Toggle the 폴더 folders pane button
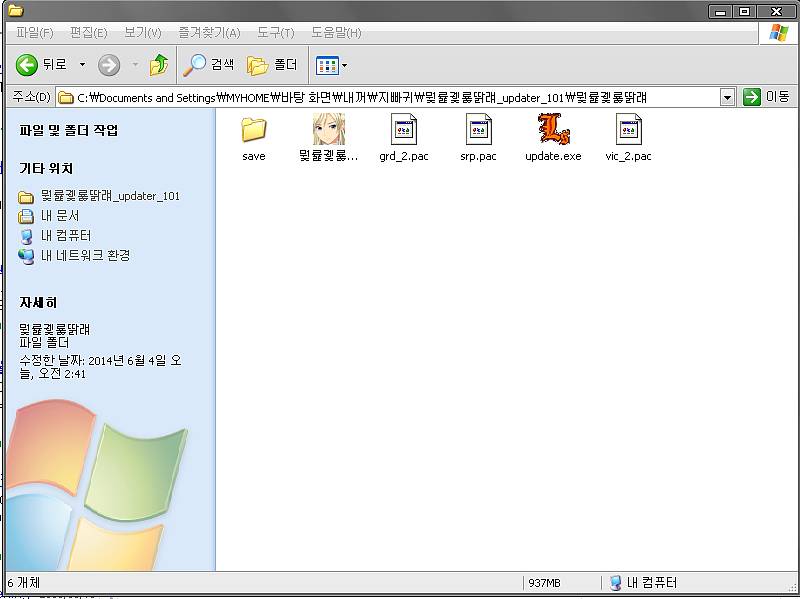 click(x=272, y=65)
